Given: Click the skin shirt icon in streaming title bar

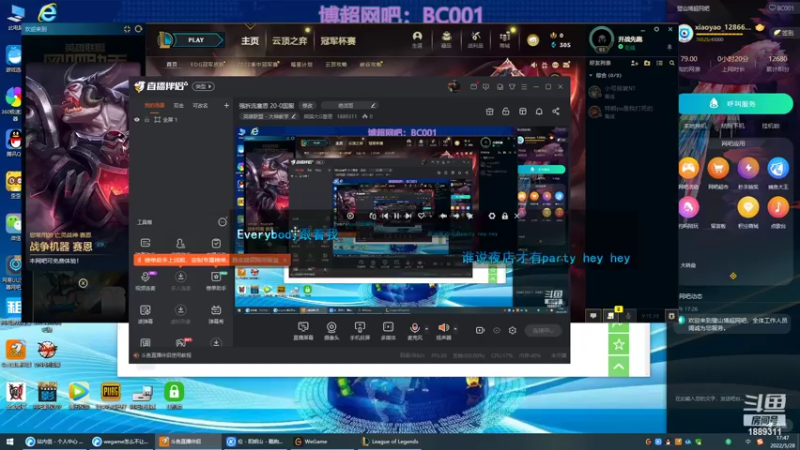Looking at the screenshot, I should (x=512, y=87).
